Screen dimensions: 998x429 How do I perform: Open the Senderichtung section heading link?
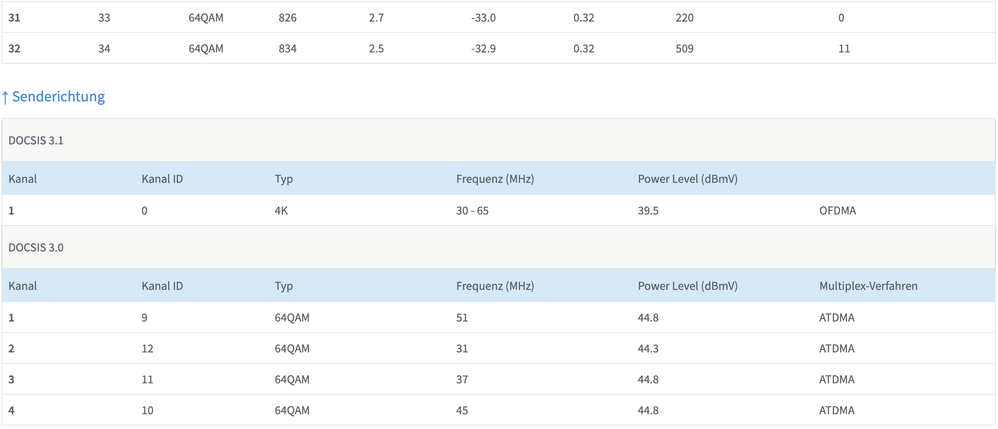58,97
